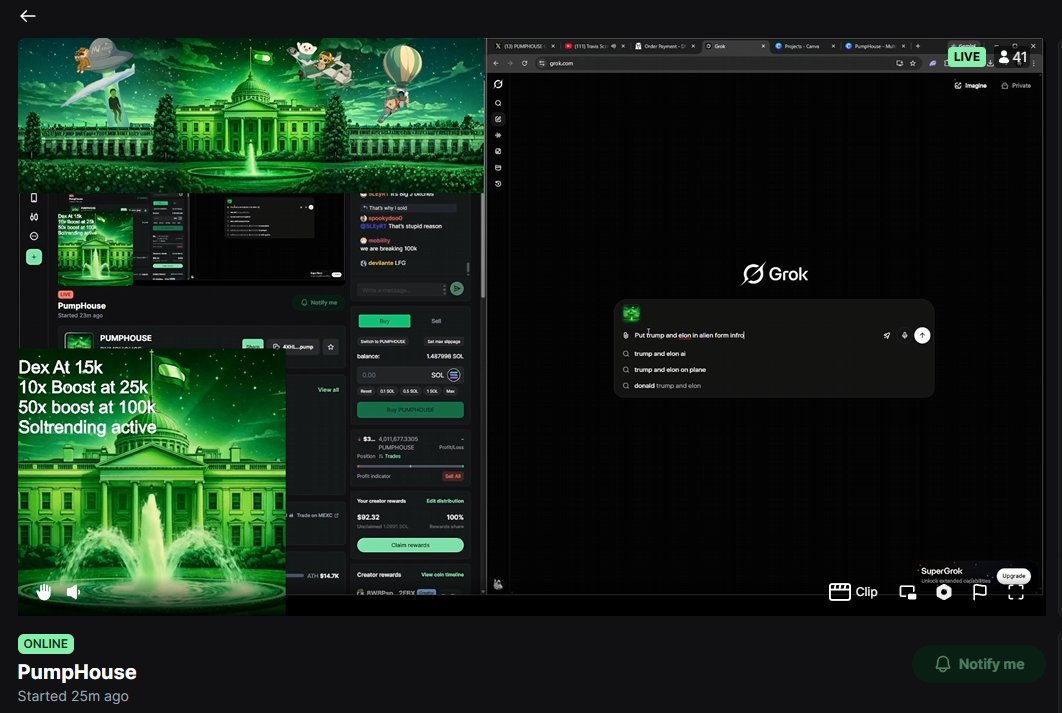Select the attached green image thumbnail in Grok

pyautogui.click(x=631, y=313)
